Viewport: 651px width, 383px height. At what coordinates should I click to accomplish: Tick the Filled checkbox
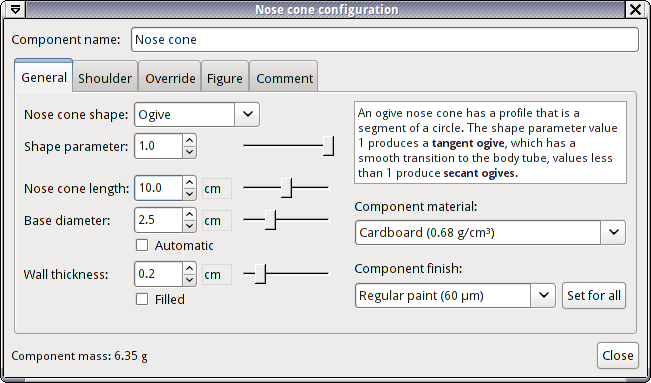coord(142,299)
